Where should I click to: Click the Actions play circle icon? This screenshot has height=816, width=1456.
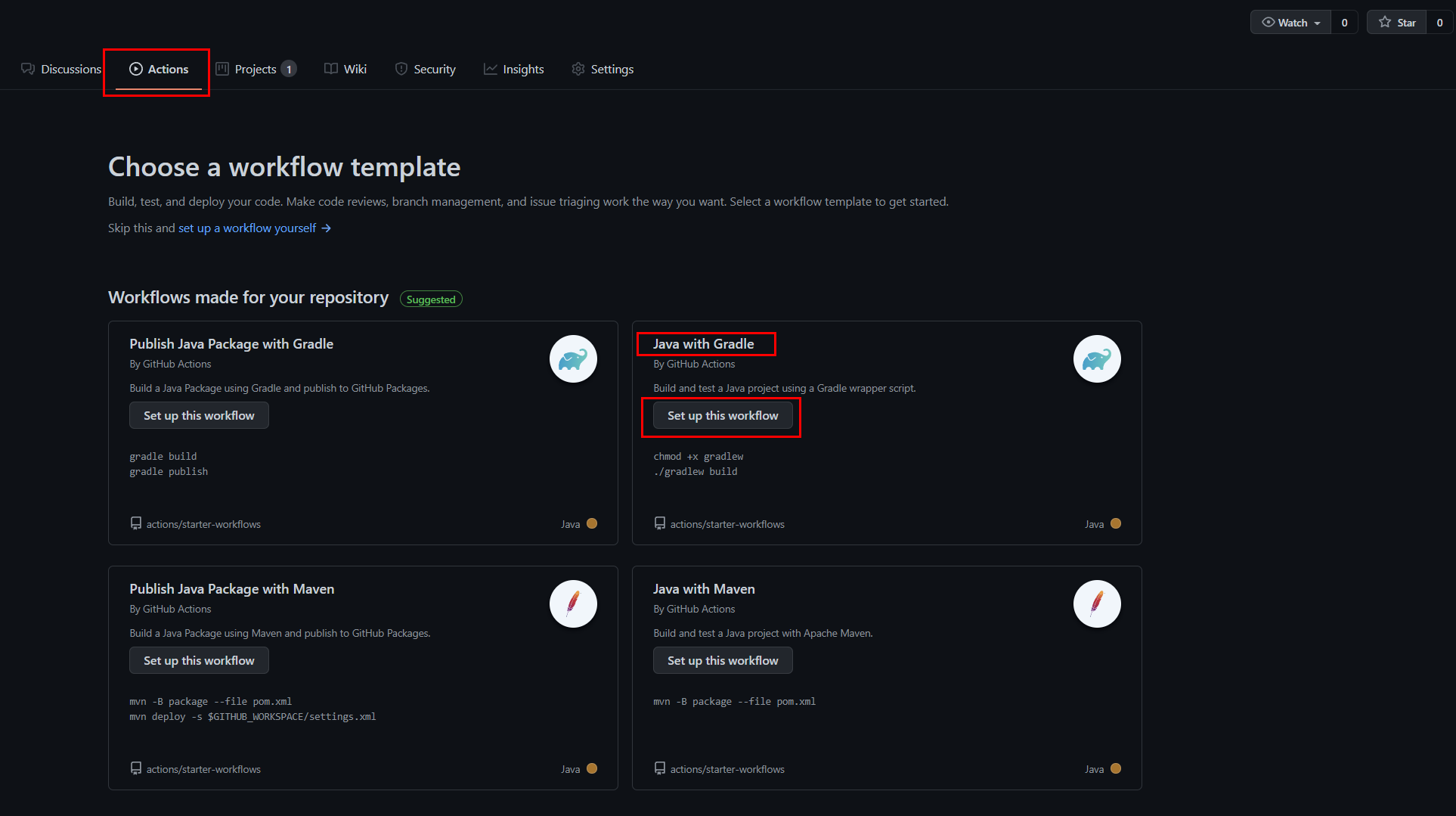click(x=136, y=69)
